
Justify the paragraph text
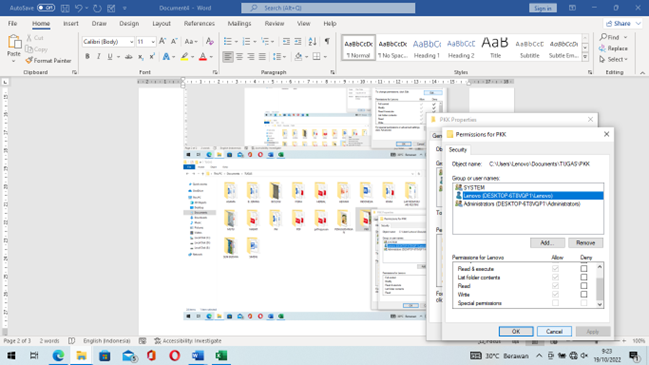(x=262, y=56)
